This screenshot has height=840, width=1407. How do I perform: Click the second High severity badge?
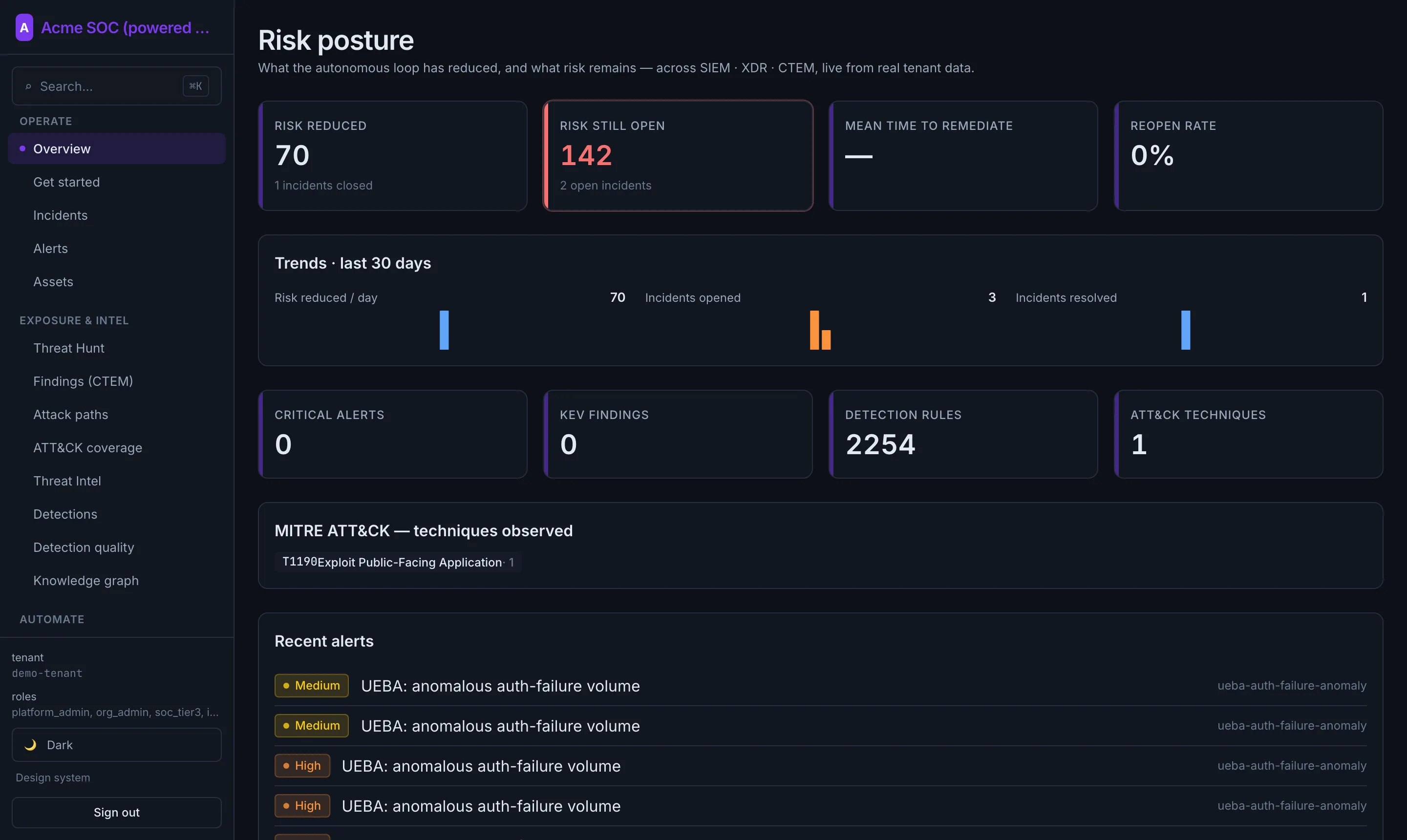302,806
